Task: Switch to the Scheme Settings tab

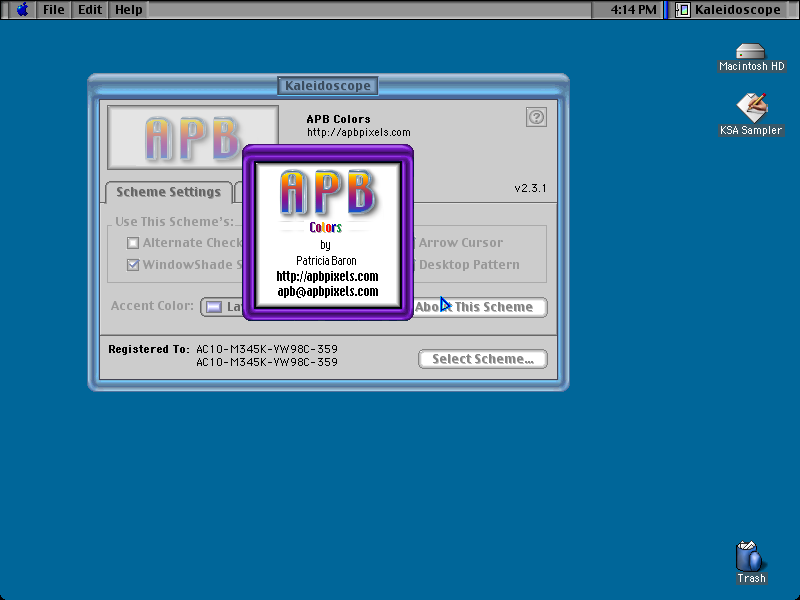Action: pyautogui.click(x=168, y=192)
